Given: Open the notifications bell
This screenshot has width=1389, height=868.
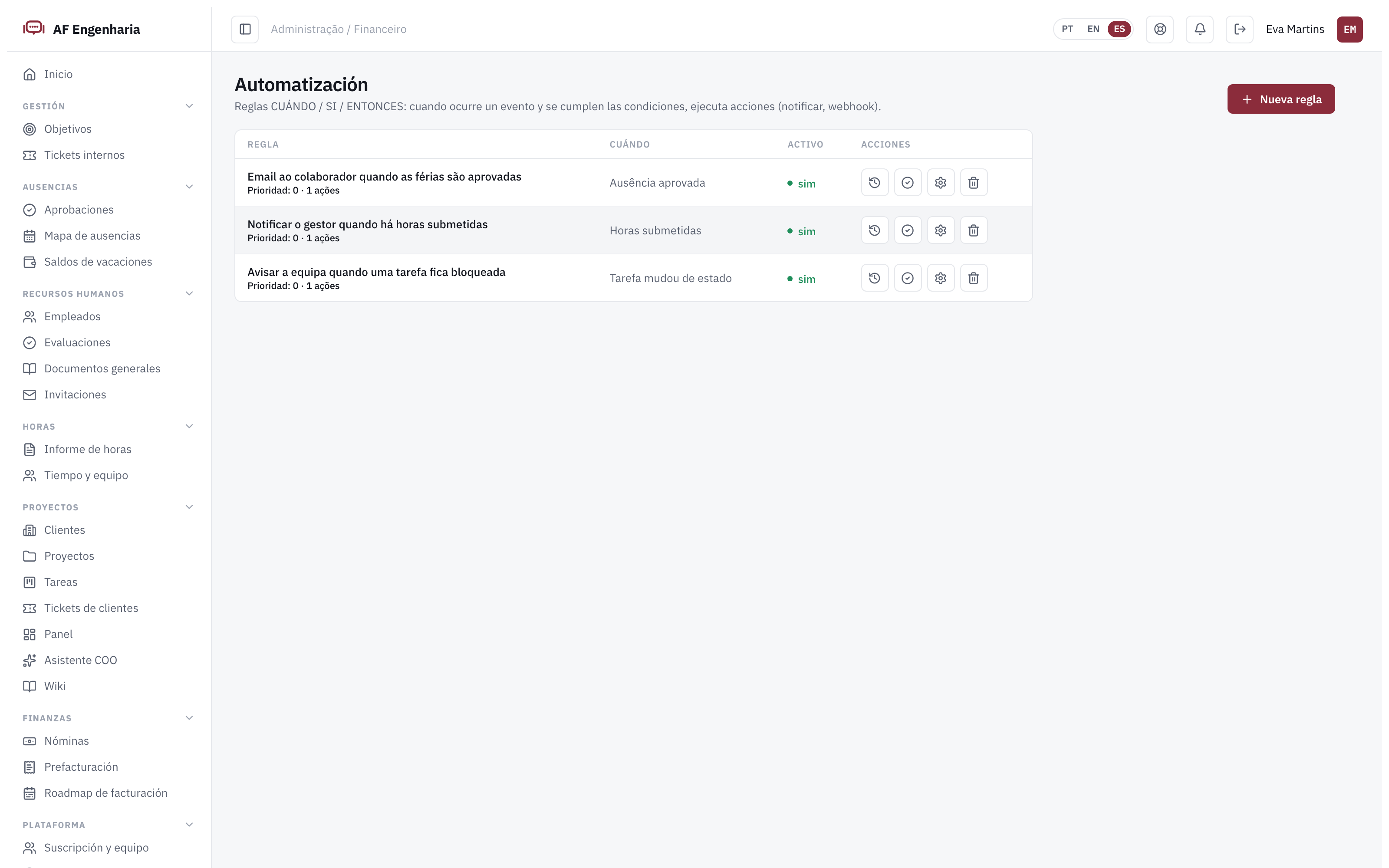Looking at the screenshot, I should (1200, 29).
